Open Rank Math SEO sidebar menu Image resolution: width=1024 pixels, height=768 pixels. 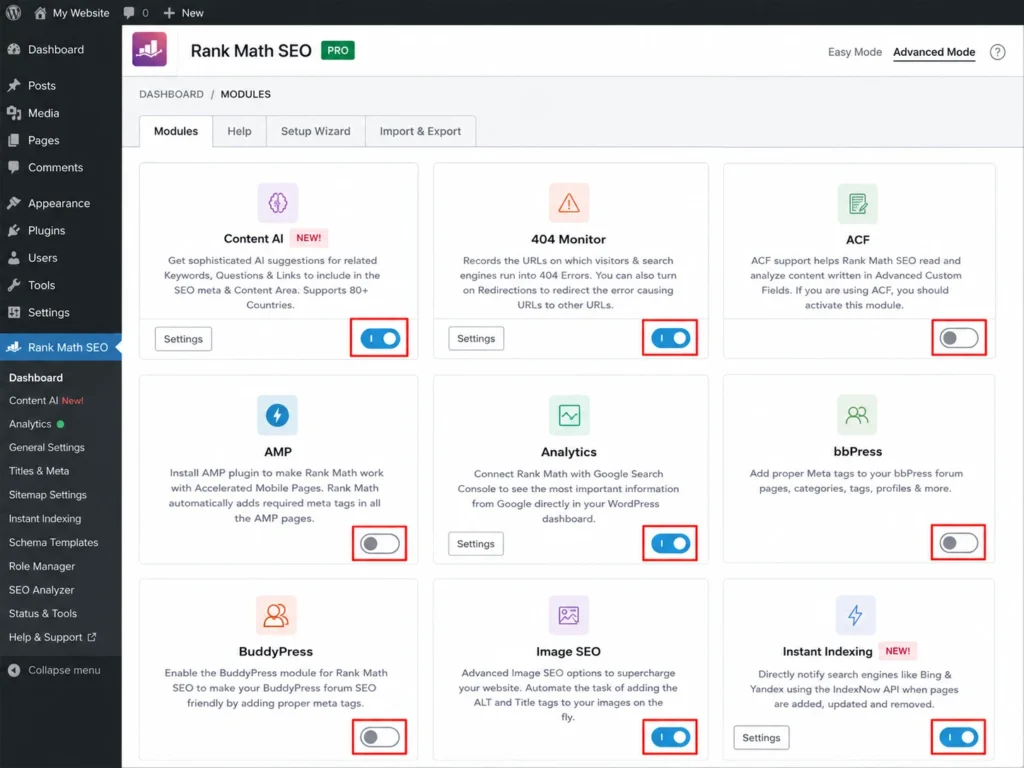tap(61, 347)
